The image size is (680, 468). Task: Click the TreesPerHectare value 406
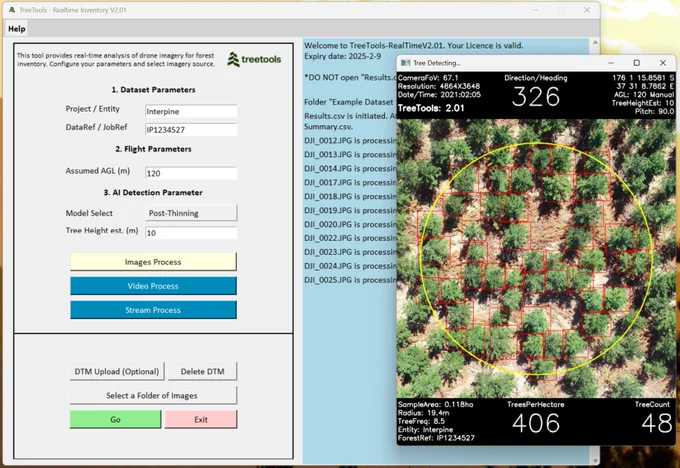tap(536, 423)
